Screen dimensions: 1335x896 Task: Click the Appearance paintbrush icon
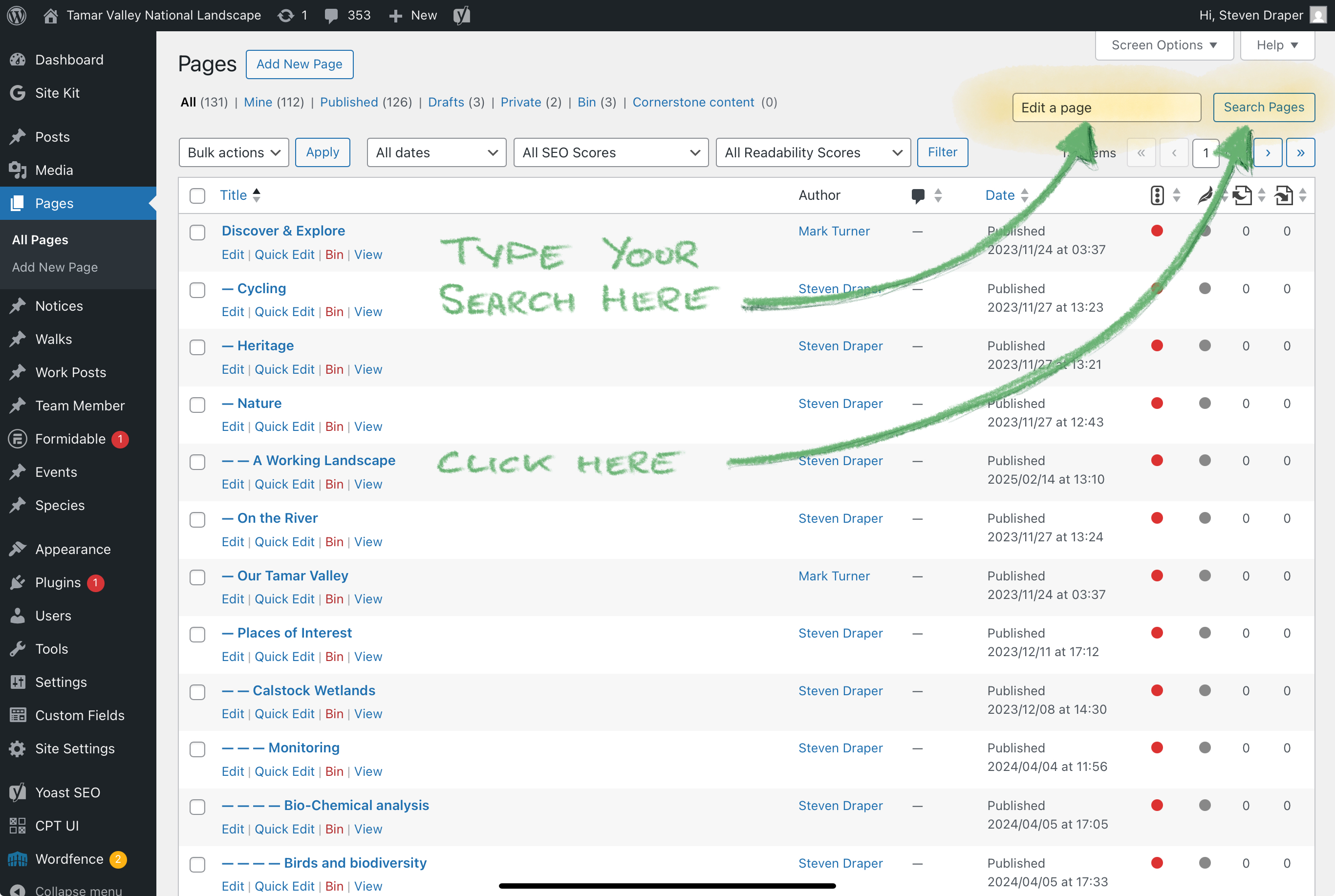pos(18,549)
